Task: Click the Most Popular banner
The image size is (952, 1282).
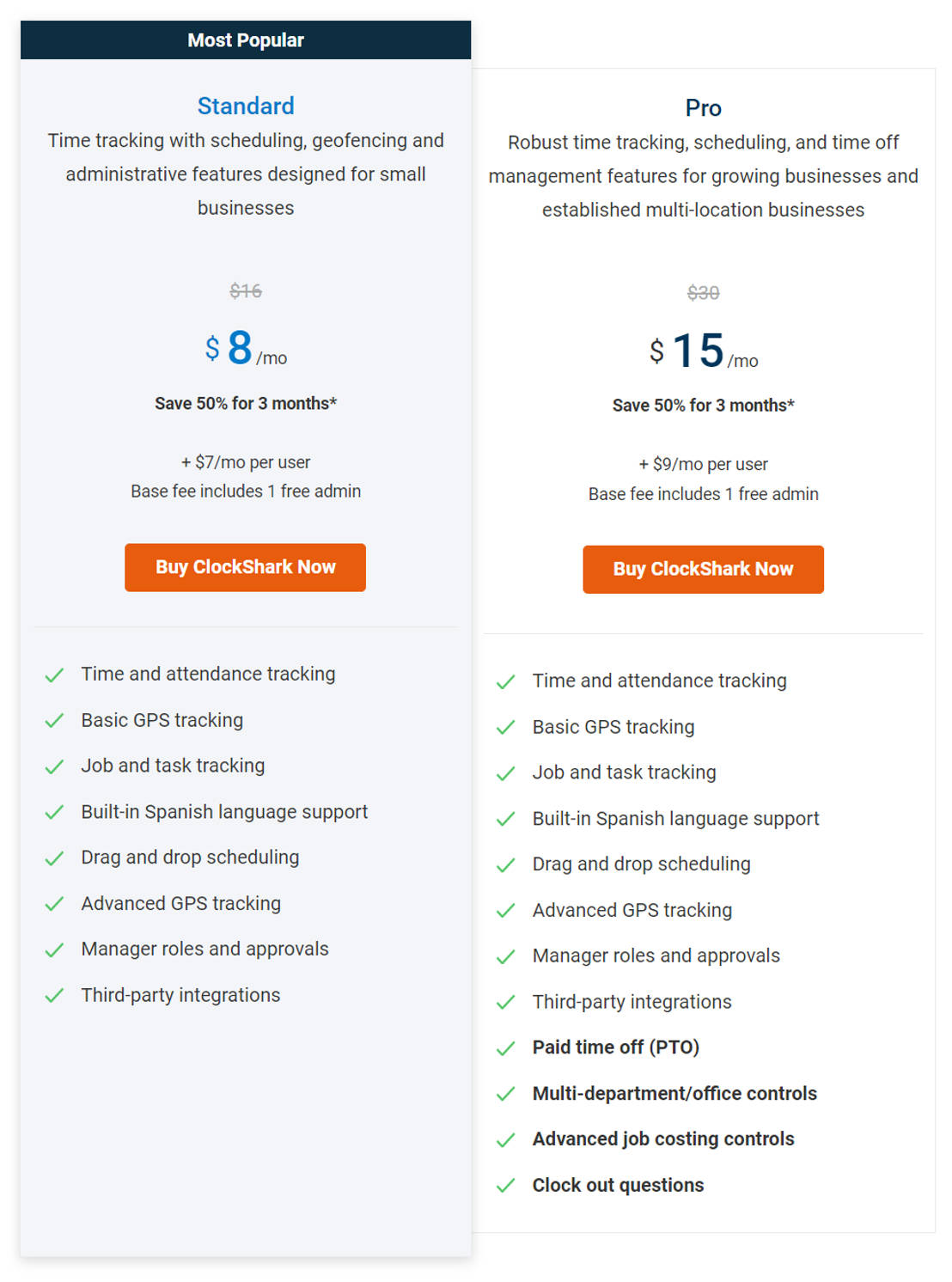Action: [245, 40]
